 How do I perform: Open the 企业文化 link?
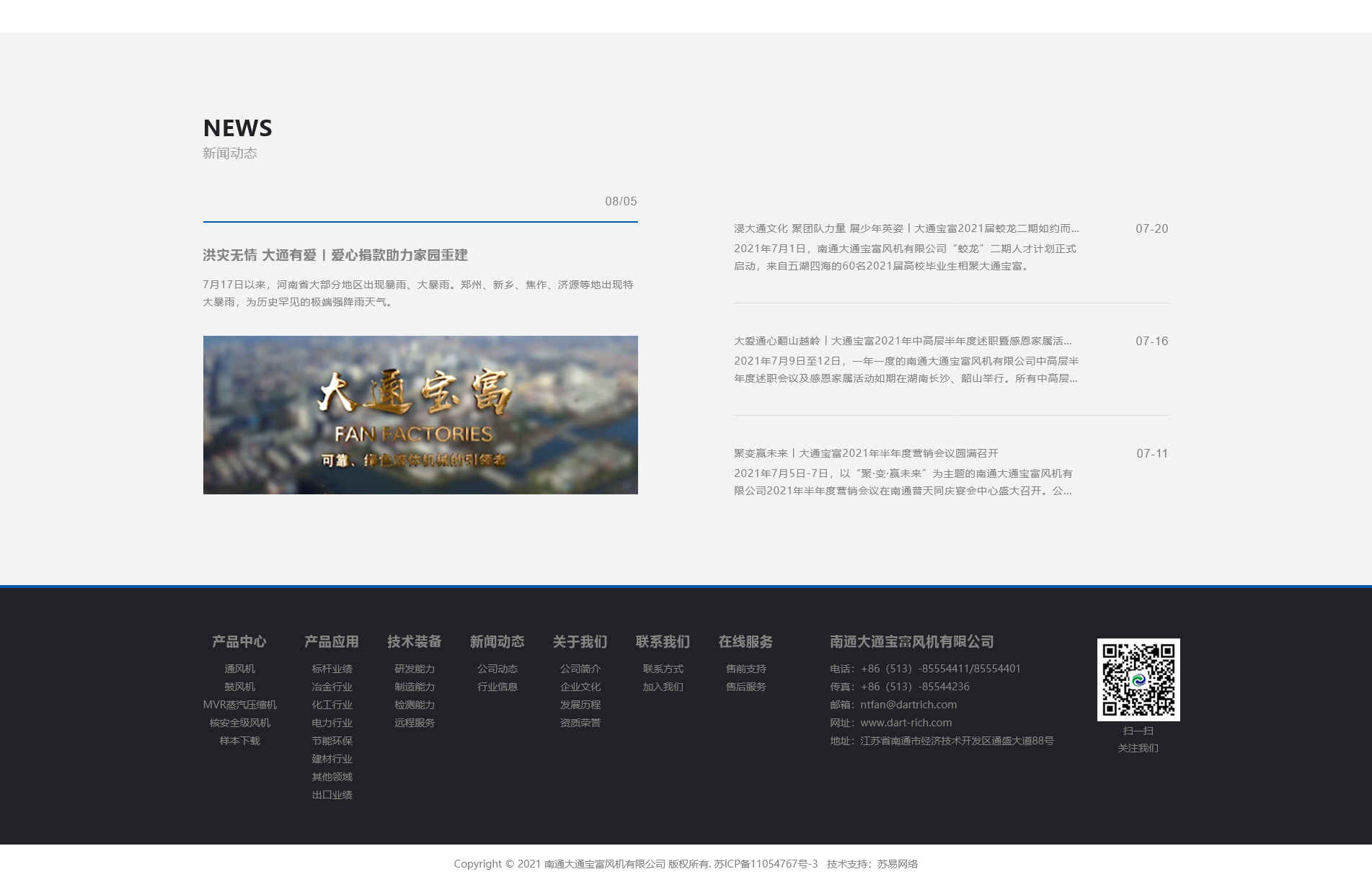[x=580, y=687]
